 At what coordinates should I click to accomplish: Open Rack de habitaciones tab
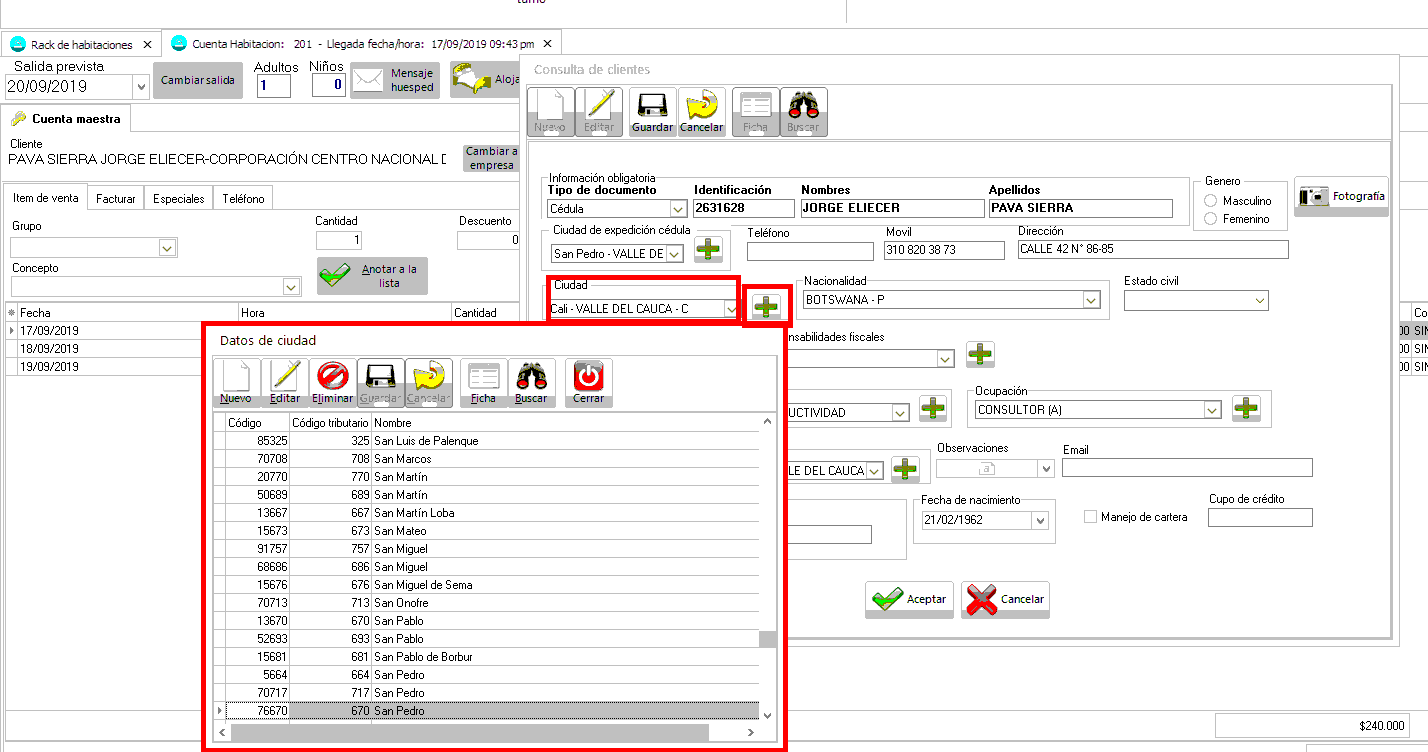(80, 44)
